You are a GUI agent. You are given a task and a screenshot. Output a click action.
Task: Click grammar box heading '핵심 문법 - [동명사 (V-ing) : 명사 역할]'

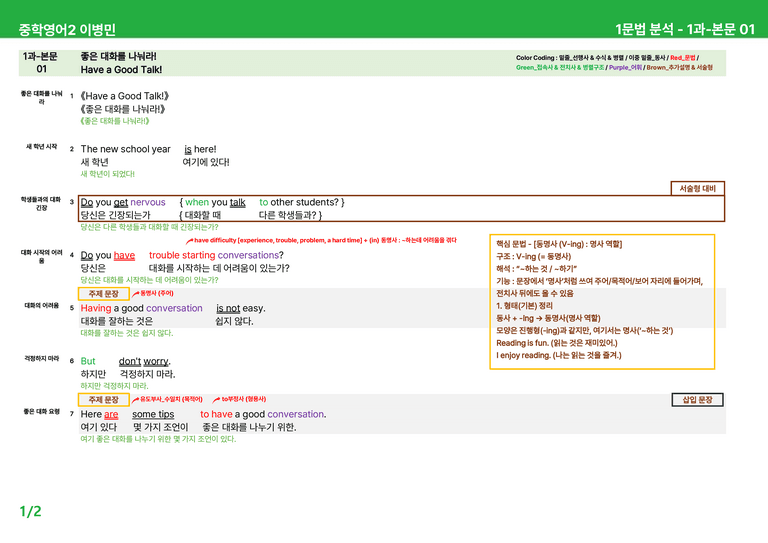pyautogui.click(x=559, y=244)
